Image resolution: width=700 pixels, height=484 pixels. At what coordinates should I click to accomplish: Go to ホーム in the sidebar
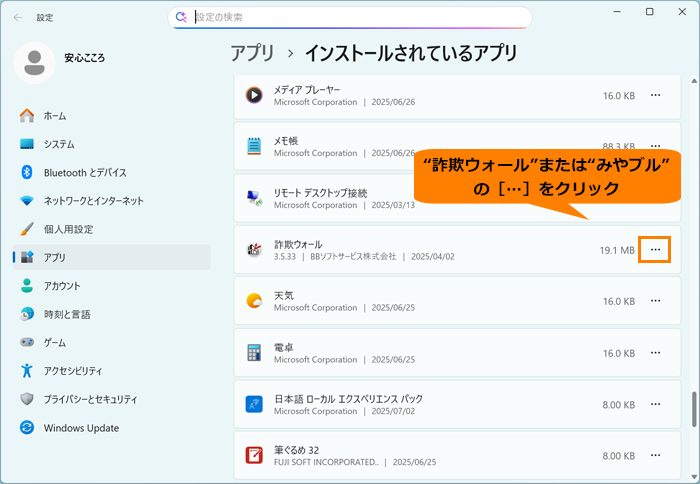[x=112, y=116]
